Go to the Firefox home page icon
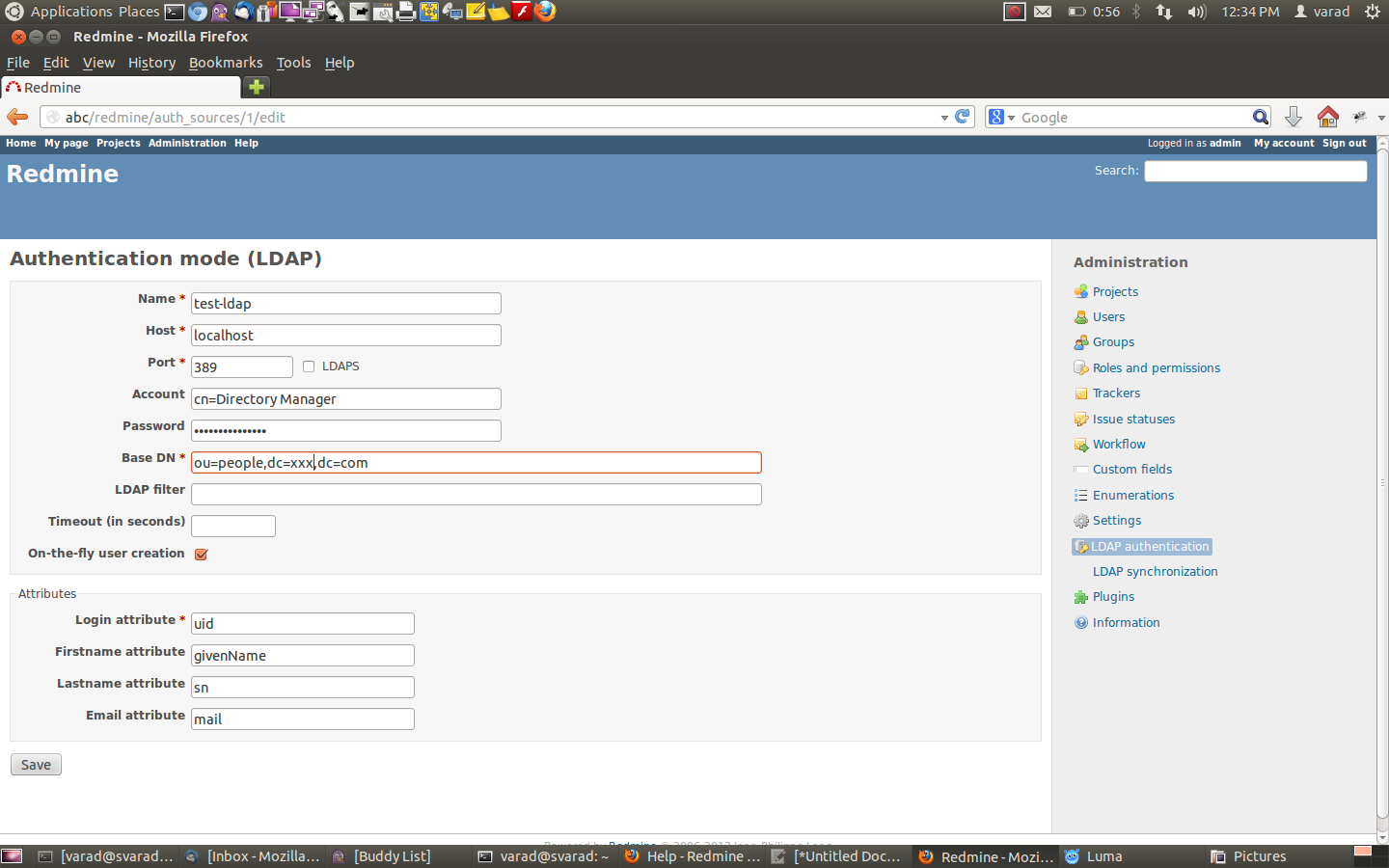 [1328, 117]
